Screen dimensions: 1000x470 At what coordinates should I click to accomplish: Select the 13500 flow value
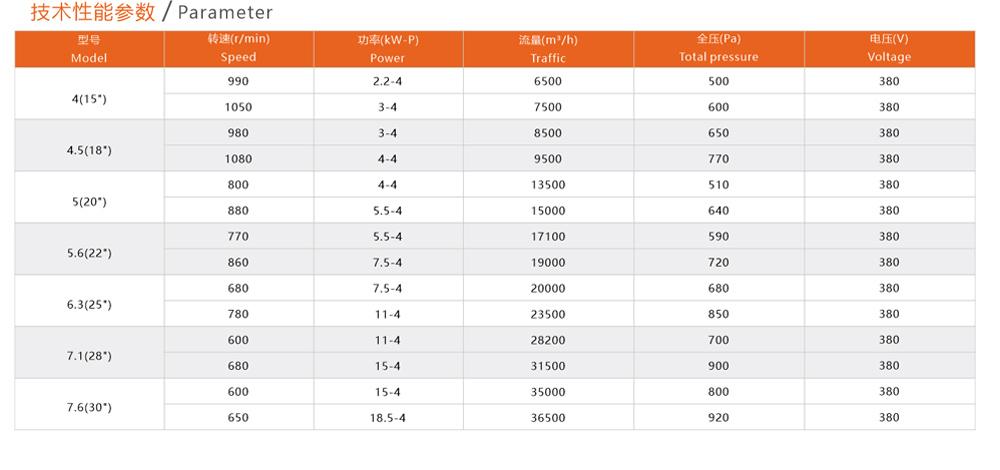pyautogui.click(x=548, y=185)
